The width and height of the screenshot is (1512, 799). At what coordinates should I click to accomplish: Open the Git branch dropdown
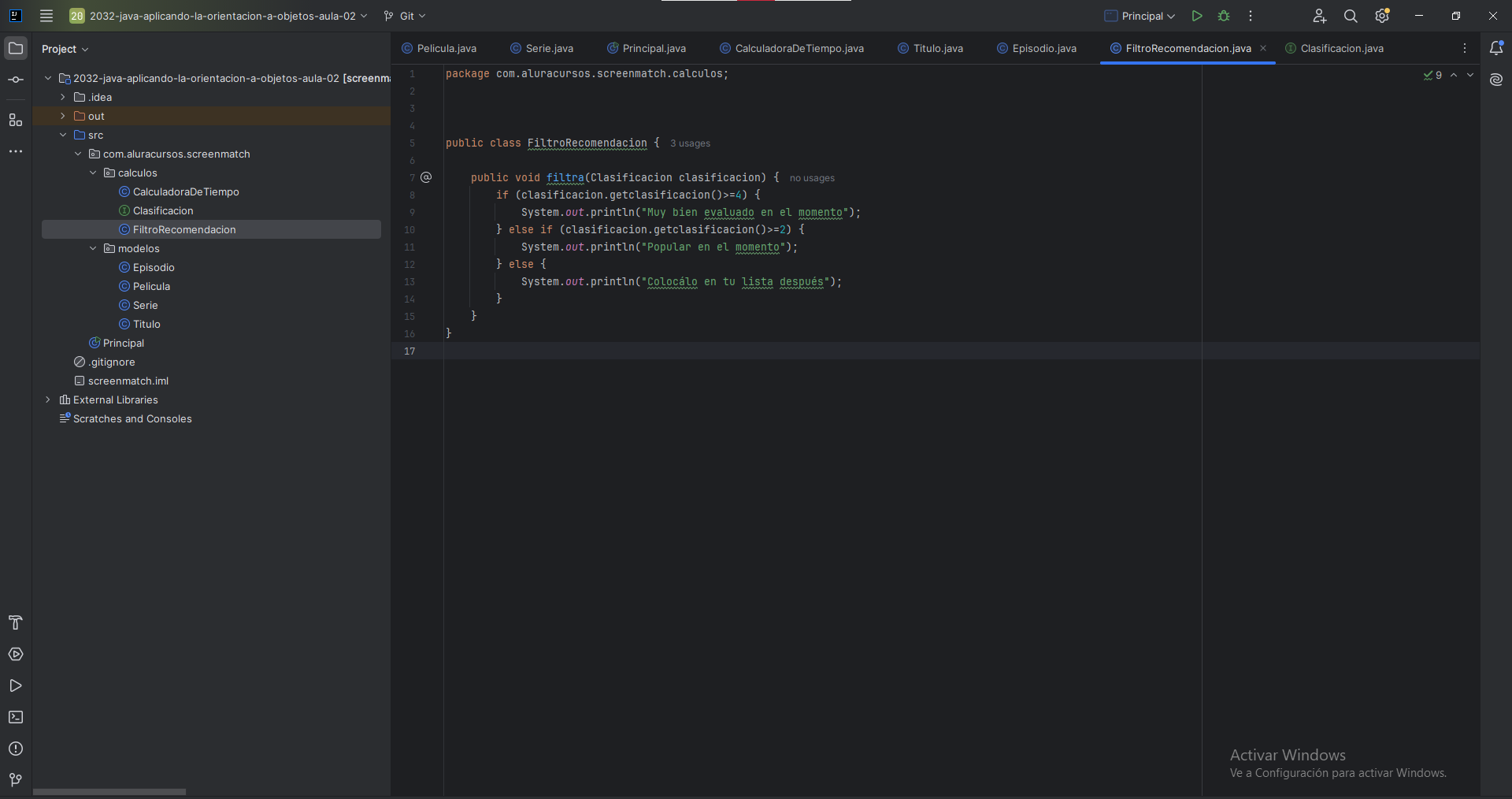[405, 16]
